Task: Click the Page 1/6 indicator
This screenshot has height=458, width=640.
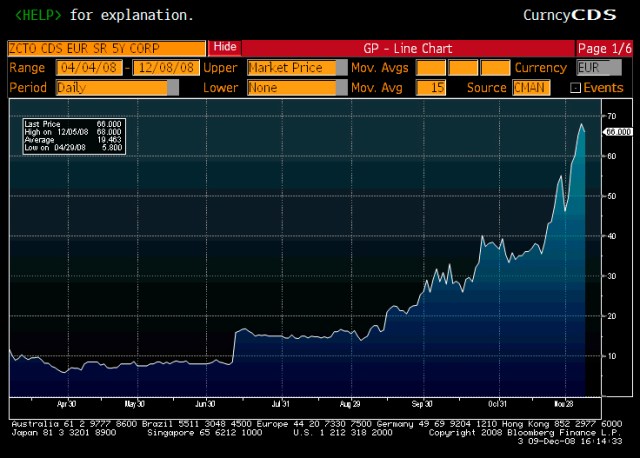Action: click(x=604, y=49)
